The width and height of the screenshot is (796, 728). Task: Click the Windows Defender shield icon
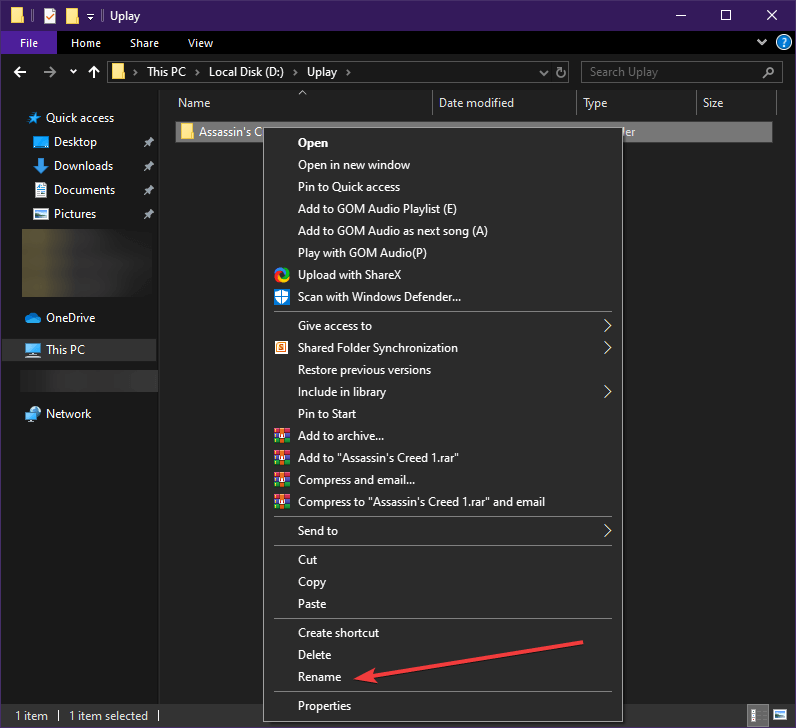pos(282,297)
